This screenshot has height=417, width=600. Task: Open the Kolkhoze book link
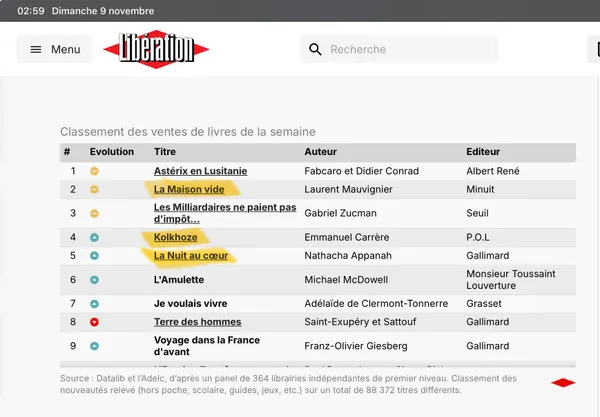(176, 237)
